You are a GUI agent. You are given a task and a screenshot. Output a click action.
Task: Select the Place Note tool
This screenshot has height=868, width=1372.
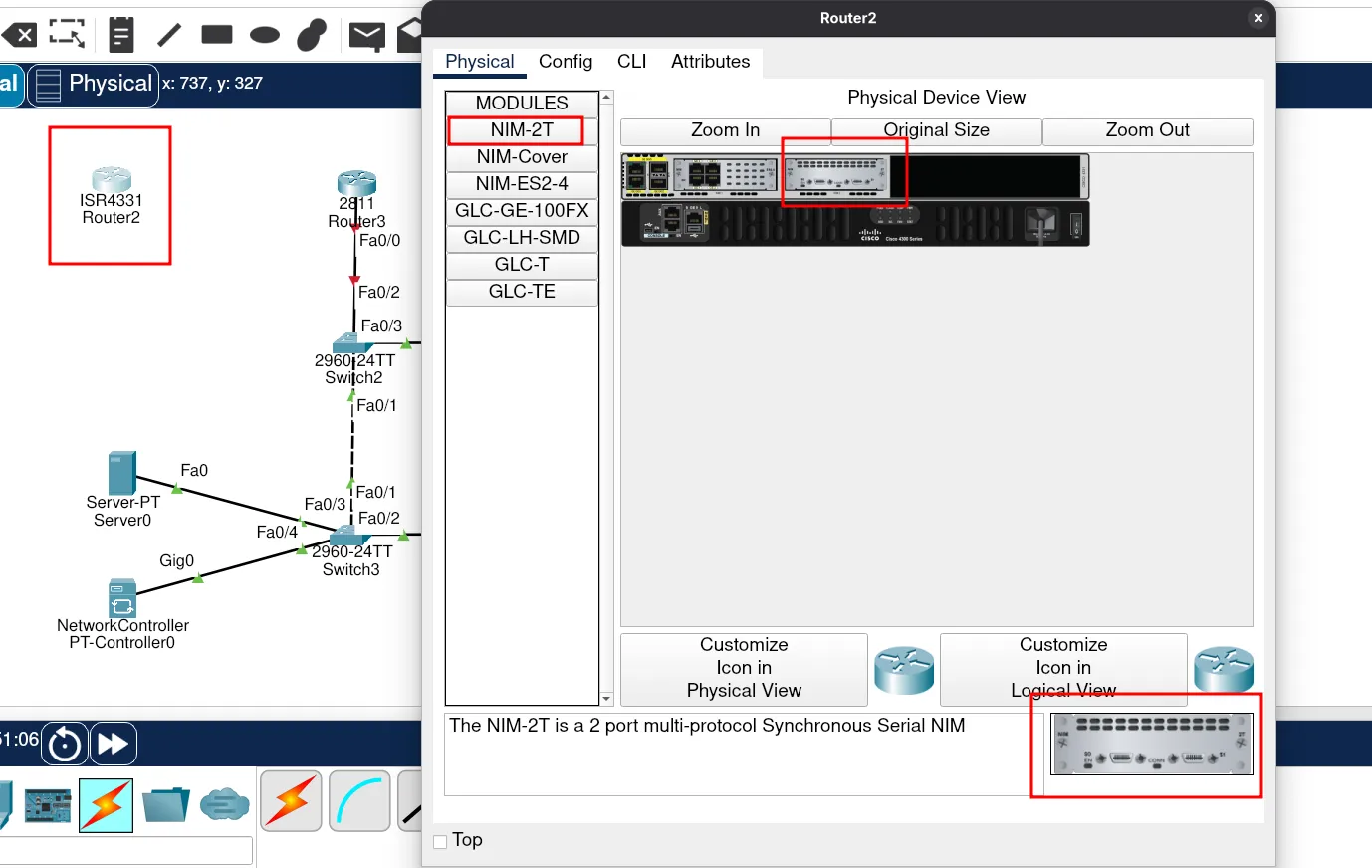tap(121, 35)
